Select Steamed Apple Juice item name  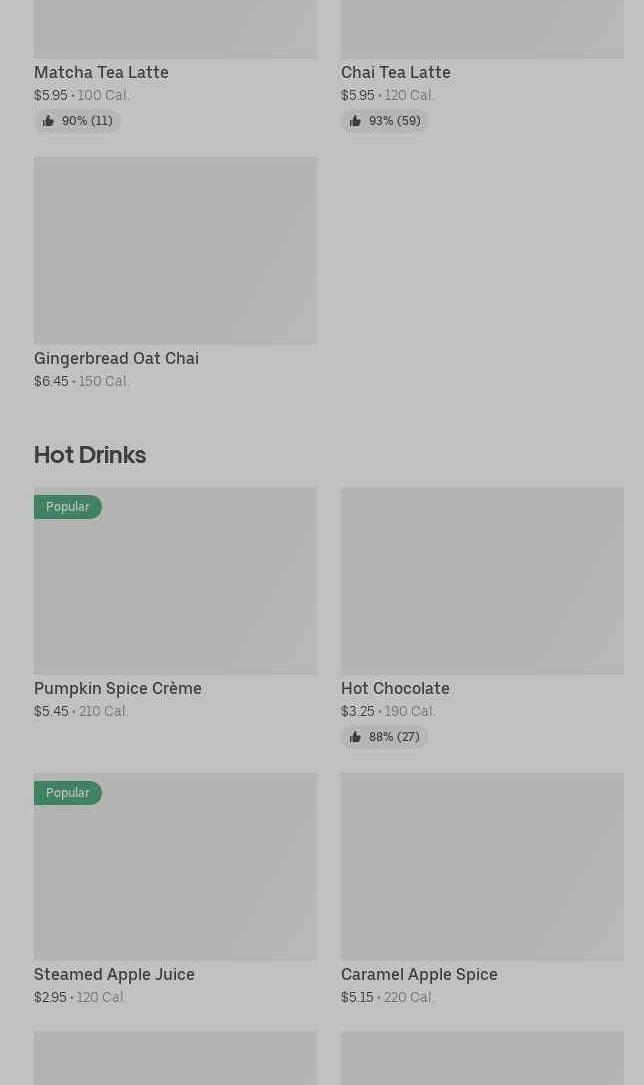pyautogui.click(x=114, y=974)
